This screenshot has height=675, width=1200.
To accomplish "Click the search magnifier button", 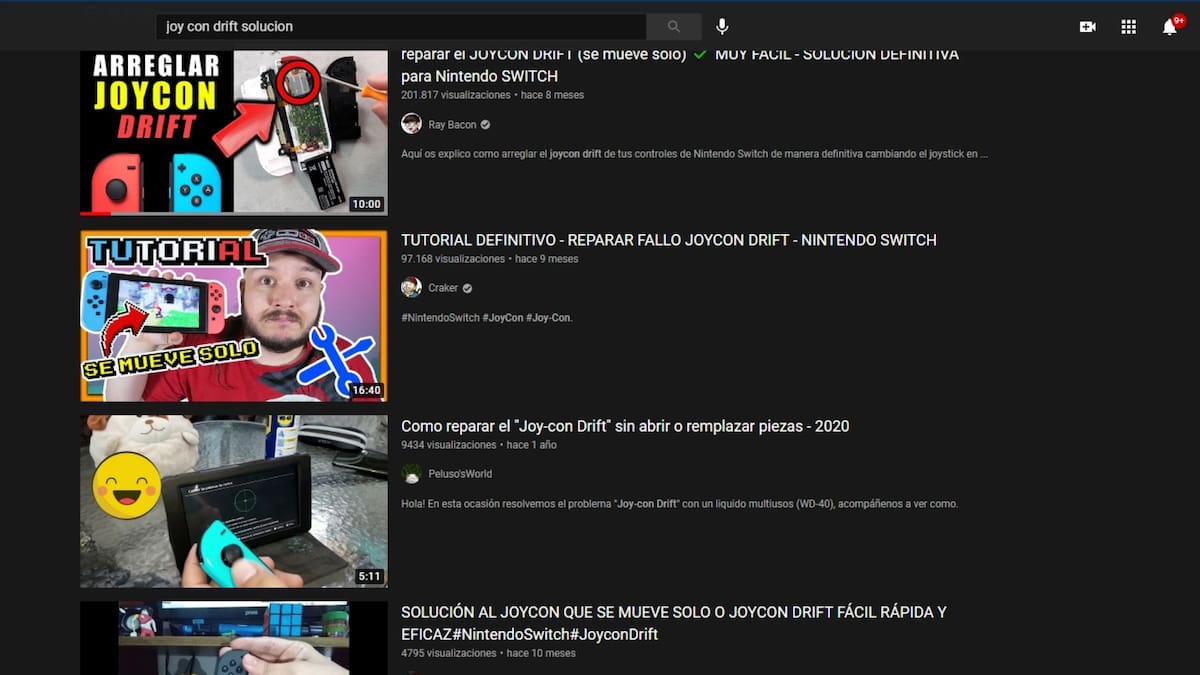I will [674, 27].
